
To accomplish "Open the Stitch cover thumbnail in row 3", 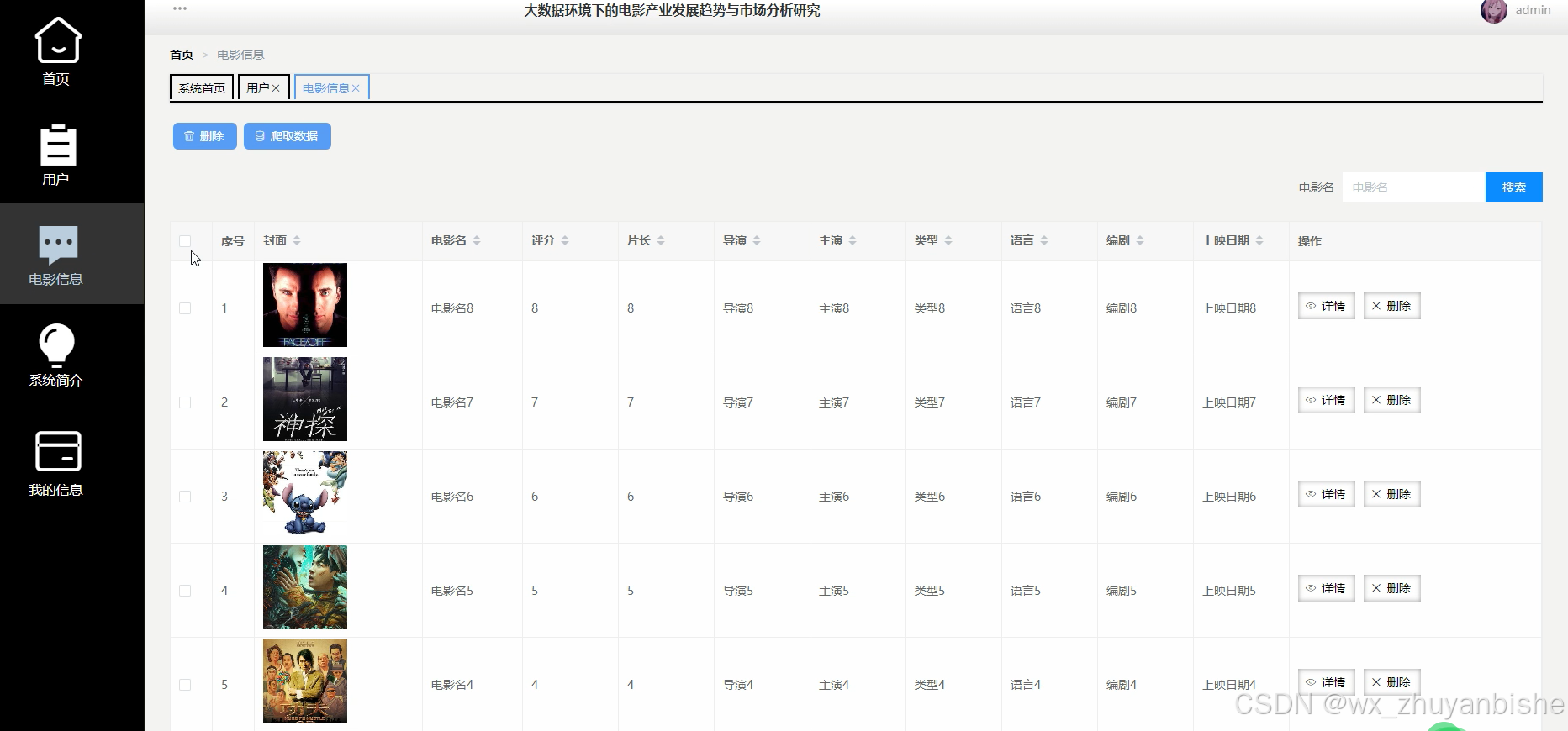I will point(305,493).
